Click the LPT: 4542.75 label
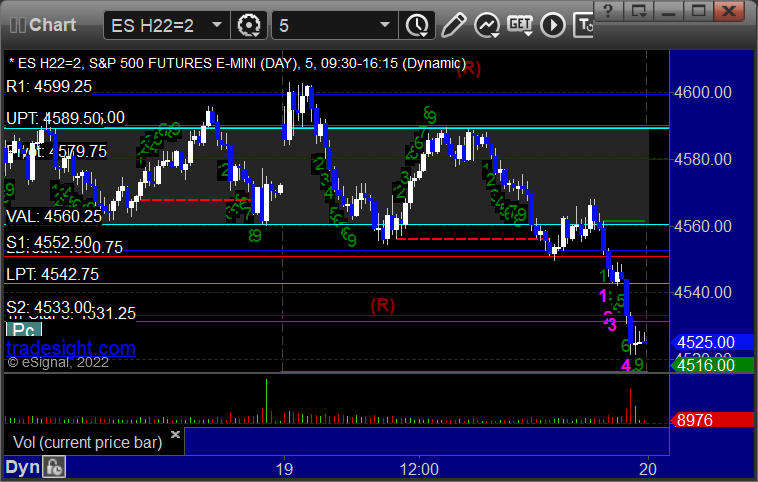 [x=52, y=274]
